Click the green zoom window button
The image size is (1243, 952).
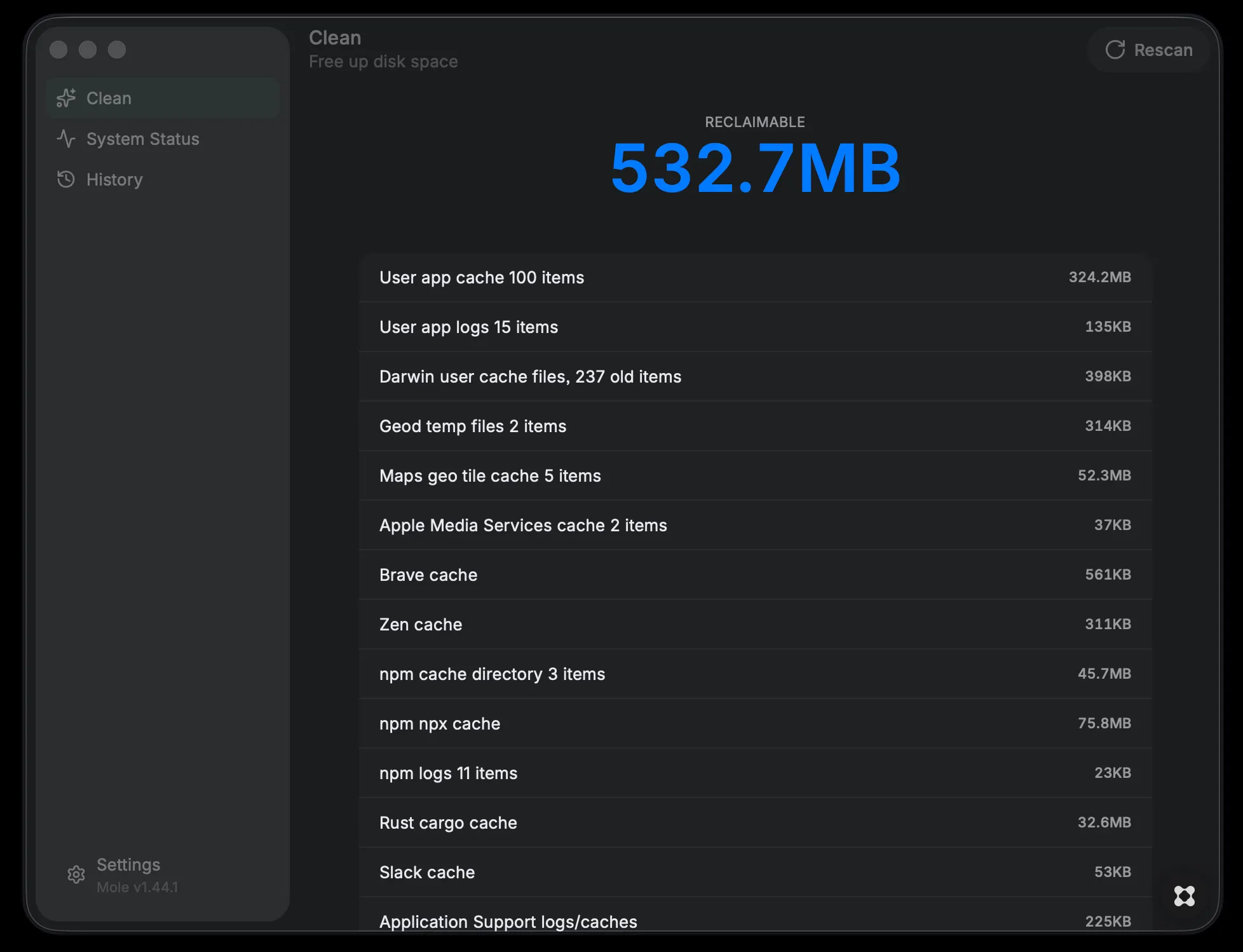tap(117, 50)
